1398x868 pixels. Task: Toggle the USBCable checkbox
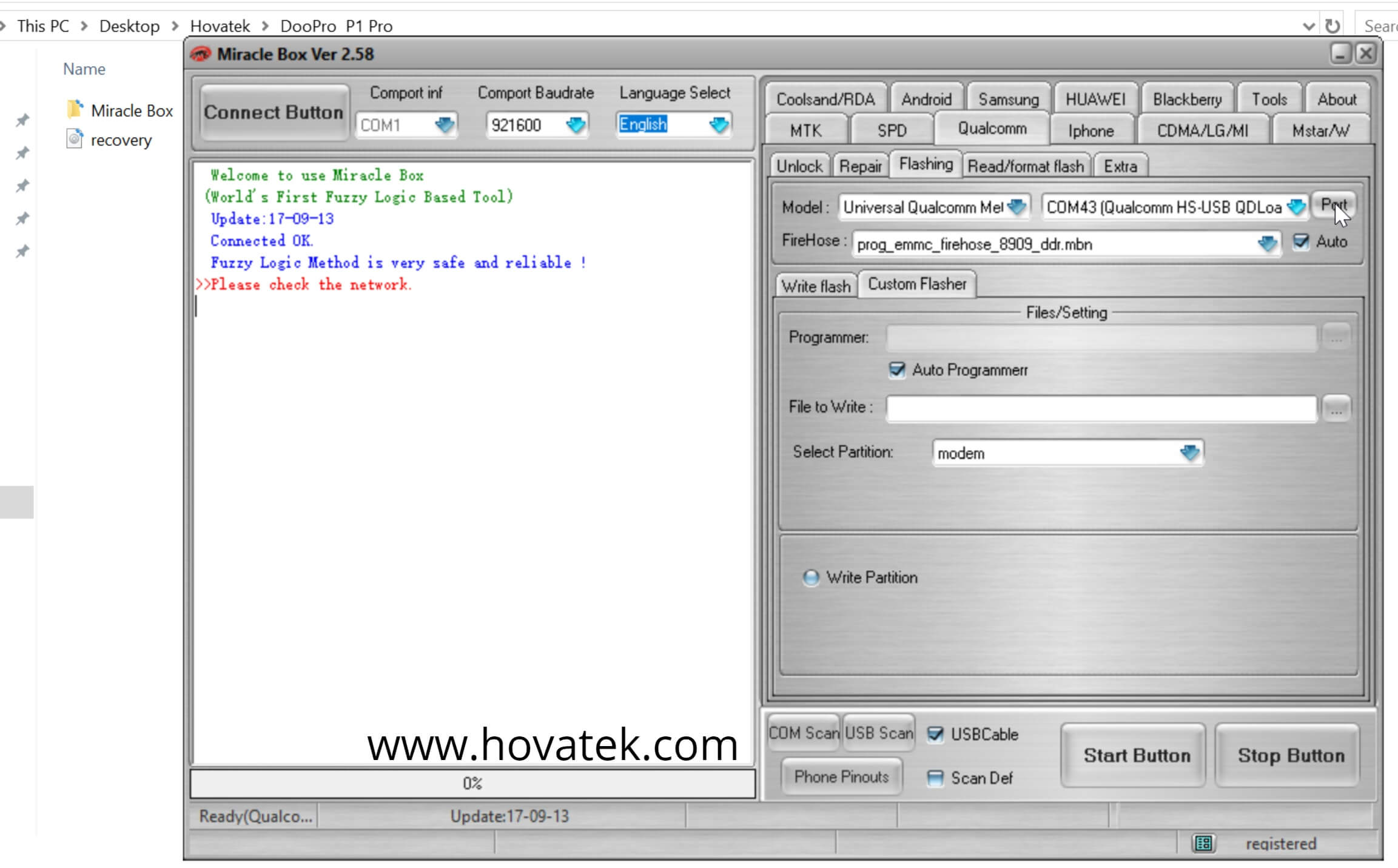[x=935, y=735]
